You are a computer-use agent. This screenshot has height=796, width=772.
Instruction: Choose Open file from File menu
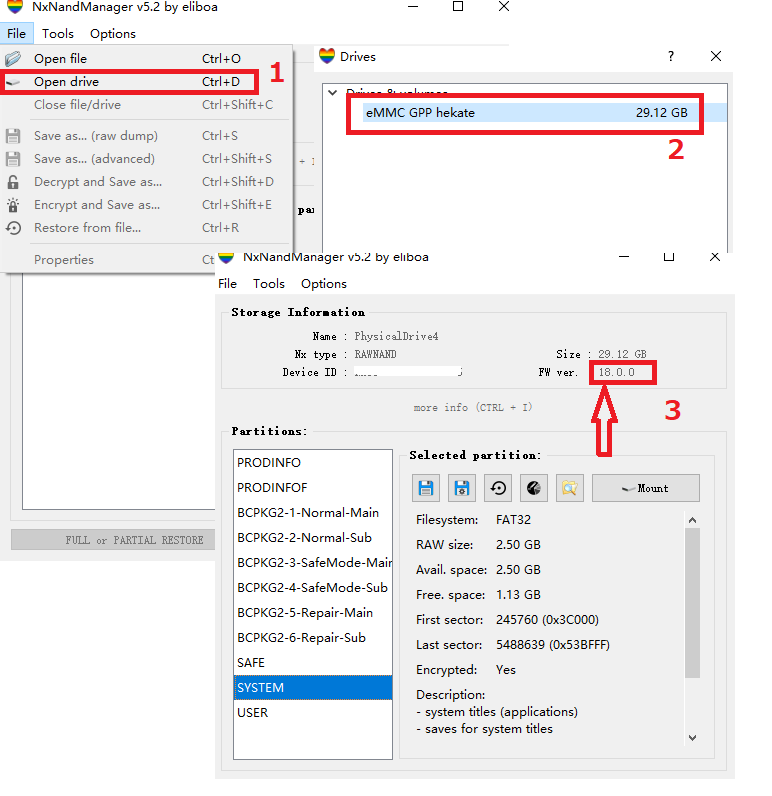[x=146, y=59]
